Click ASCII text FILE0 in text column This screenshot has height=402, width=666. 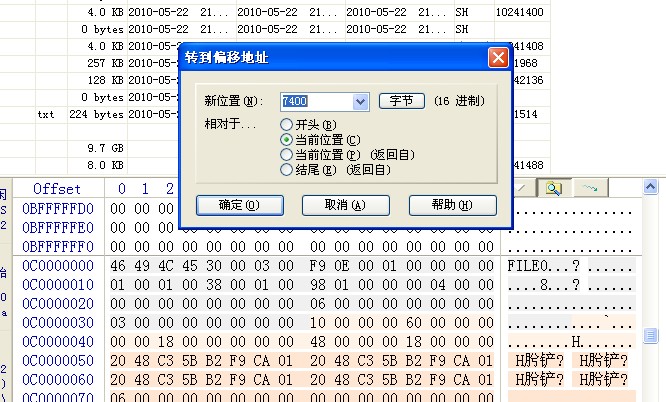[x=528, y=266]
